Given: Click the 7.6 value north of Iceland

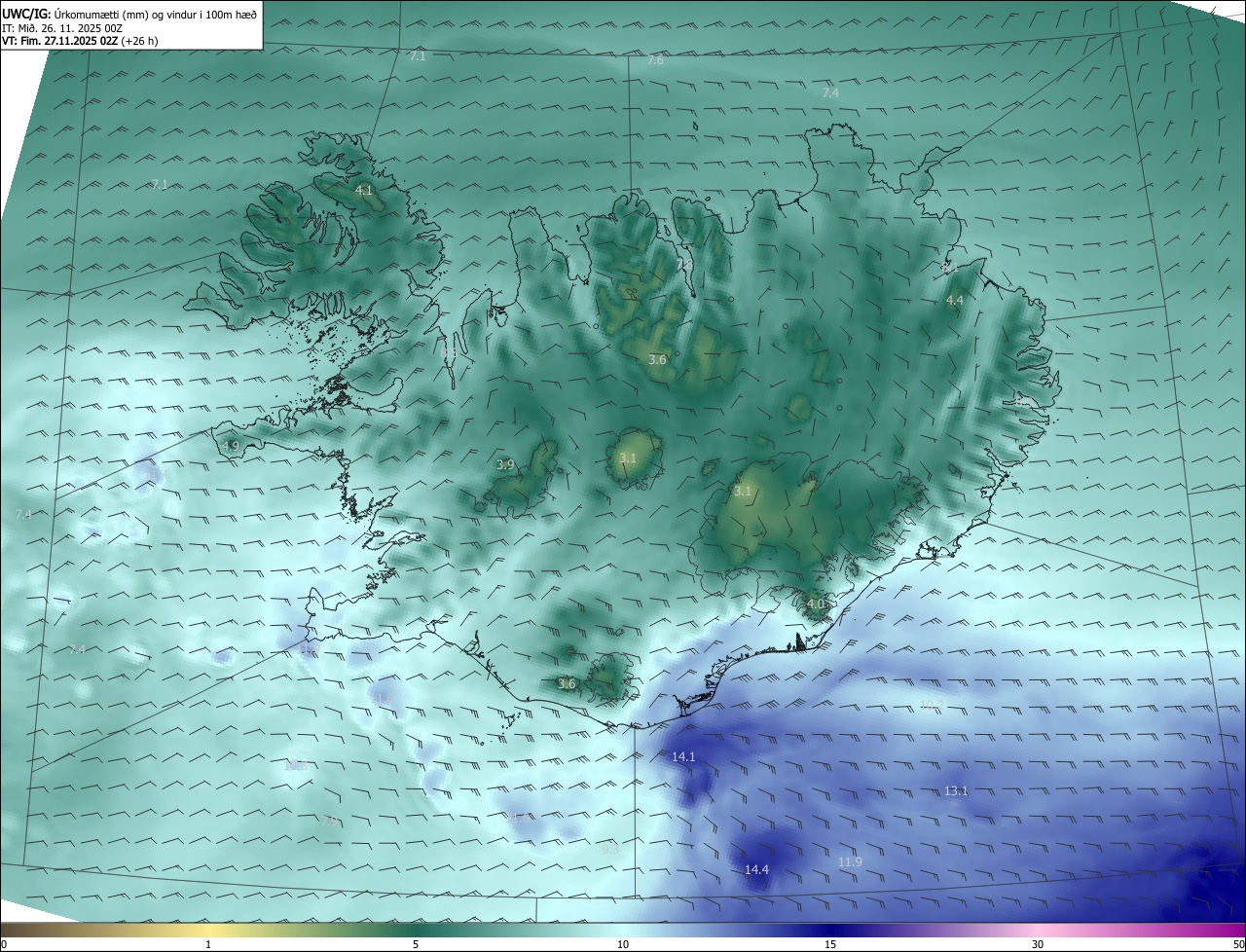Looking at the screenshot, I should point(655,60).
